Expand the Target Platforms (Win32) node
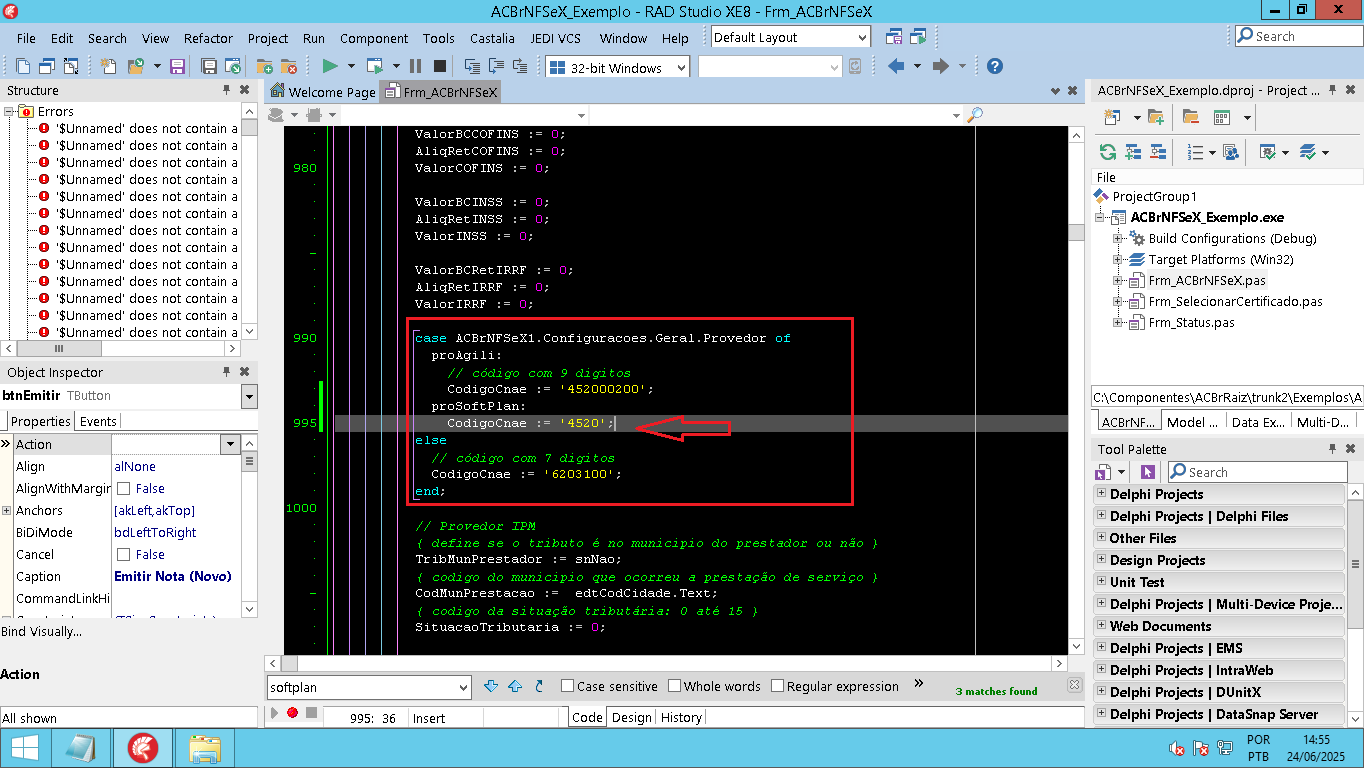 pos(1118,259)
